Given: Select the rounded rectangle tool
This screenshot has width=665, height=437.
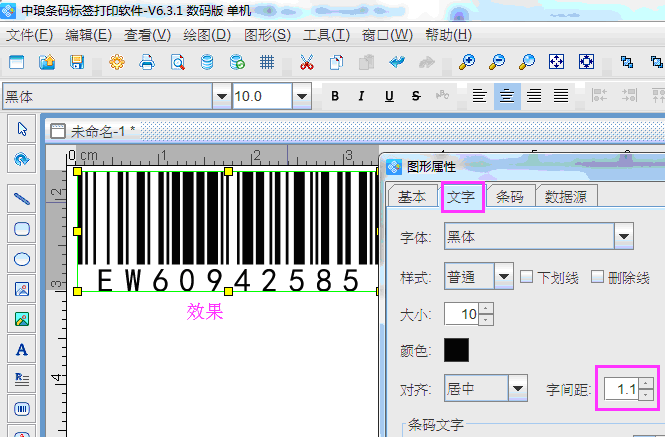Looking at the screenshot, I should click(22, 229).
